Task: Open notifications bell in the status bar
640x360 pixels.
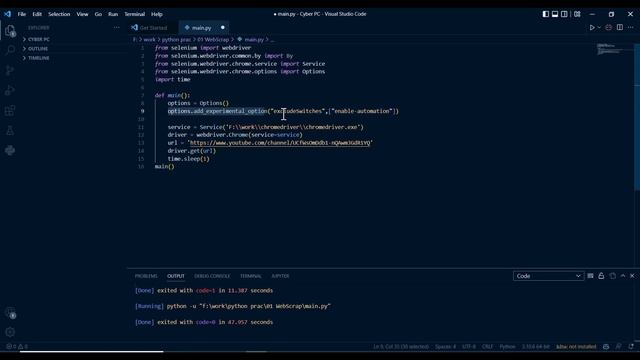Action: pyautogui.click(x=631, y=347)
